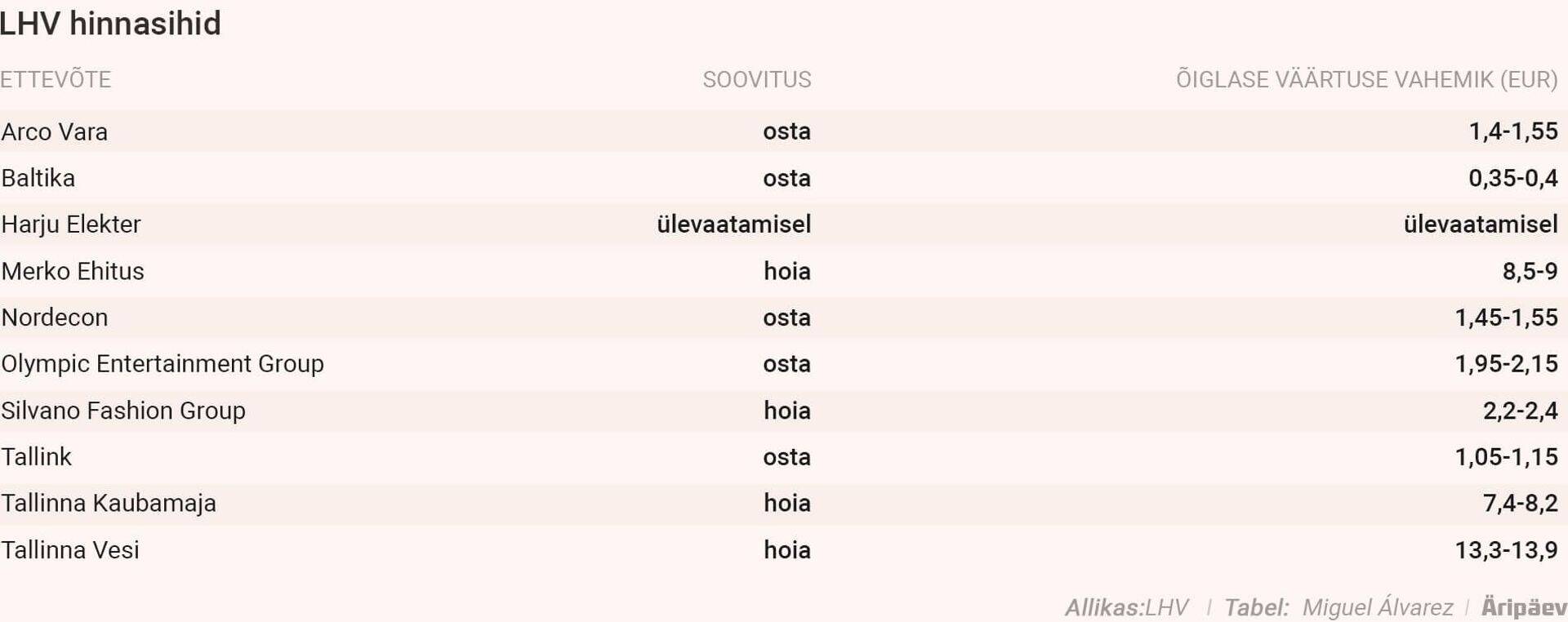The width and height of the screenshot is (1568, 622).
Task: Click the ETTEVÕTE column header
Action: [x=56, y=80]
